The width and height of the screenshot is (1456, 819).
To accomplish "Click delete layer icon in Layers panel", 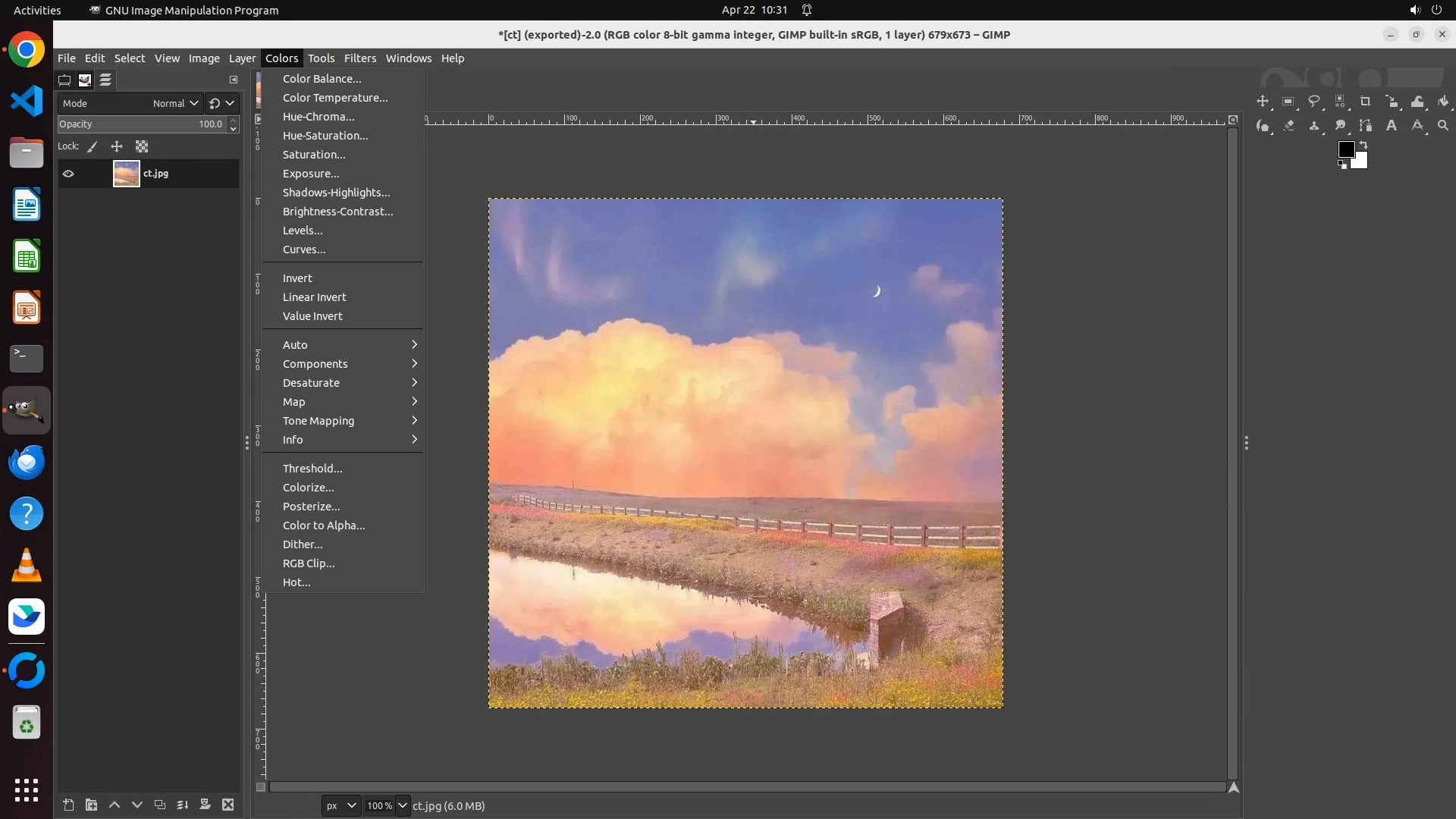I will click(227, 805).
